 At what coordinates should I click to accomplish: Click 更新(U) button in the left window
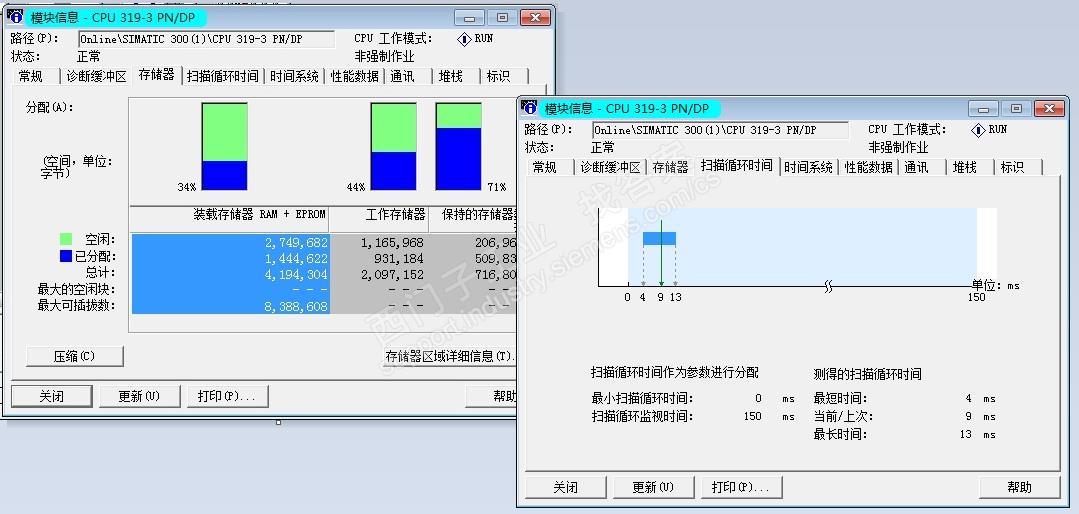pos(140,396)
